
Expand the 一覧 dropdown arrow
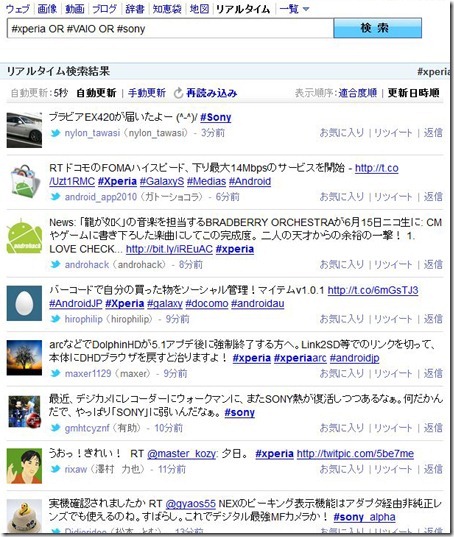pos(306,9)
